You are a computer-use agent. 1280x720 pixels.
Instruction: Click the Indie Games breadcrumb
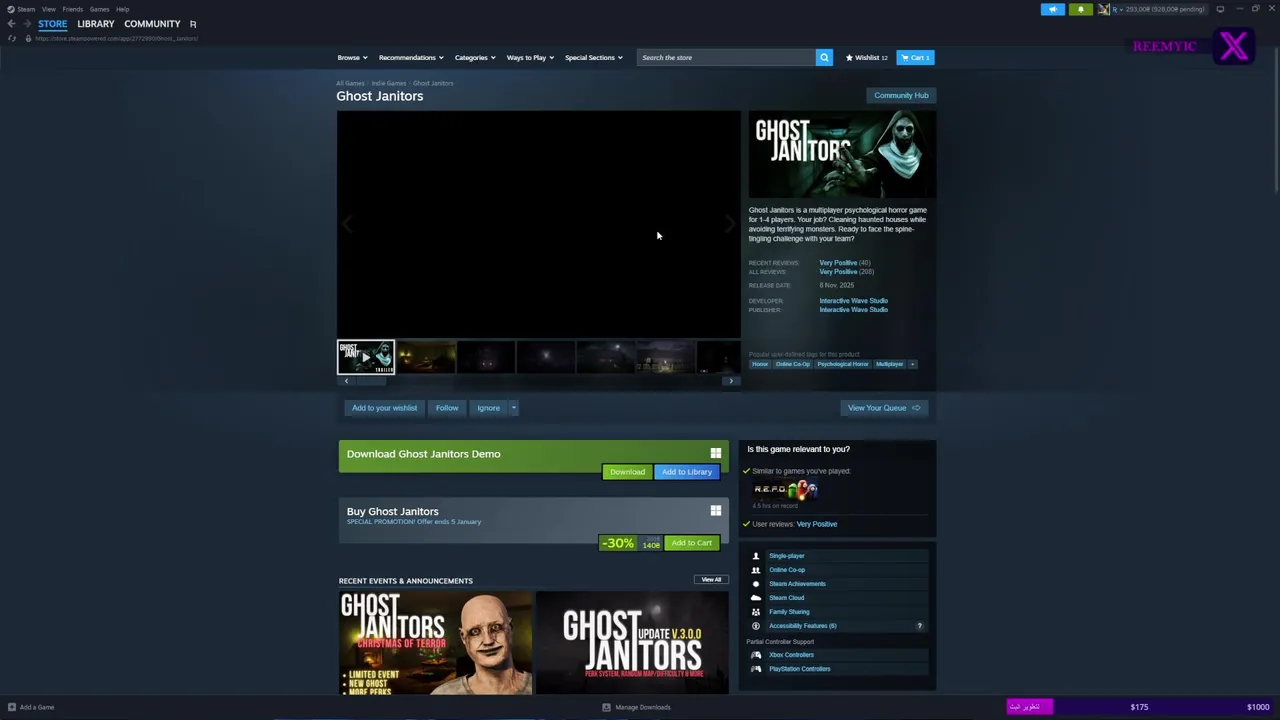[389, 83]
